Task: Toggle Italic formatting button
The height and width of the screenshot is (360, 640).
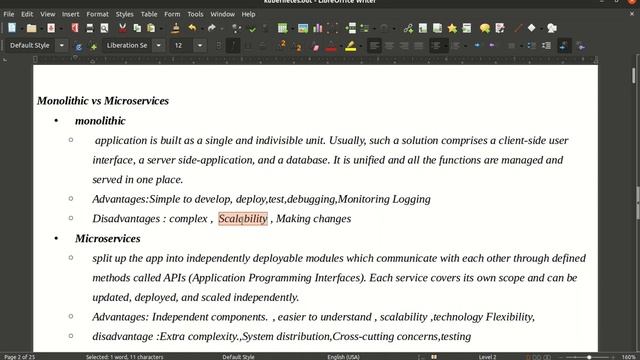Action: (233, 46)
